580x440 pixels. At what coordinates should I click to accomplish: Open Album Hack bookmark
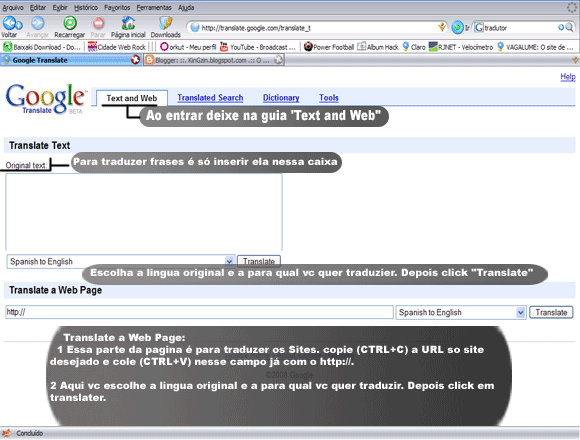tap(378, 47)
